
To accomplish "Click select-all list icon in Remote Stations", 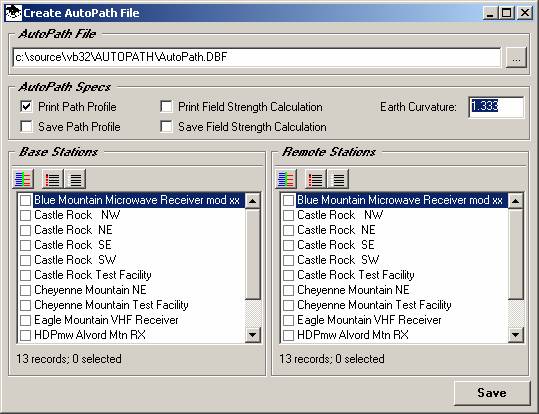I will click(x=316, y=179).
